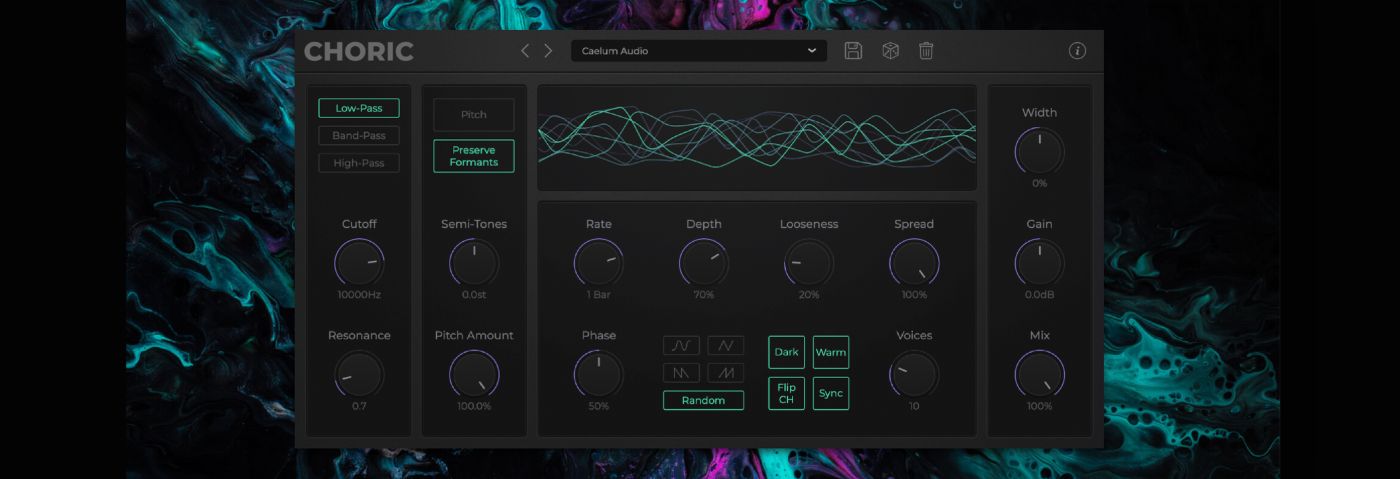Toggle the Pitch mode button

coord(474,115)
